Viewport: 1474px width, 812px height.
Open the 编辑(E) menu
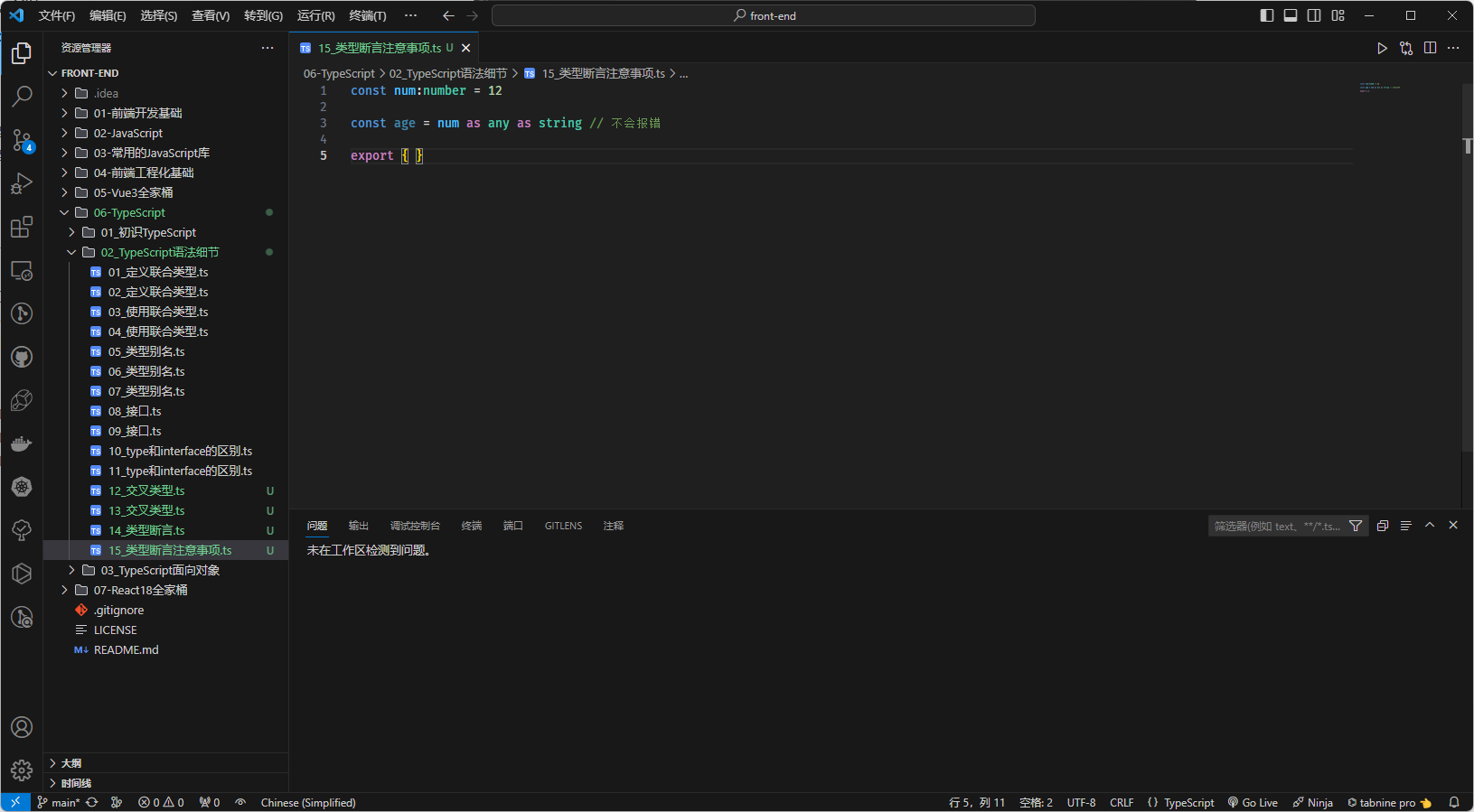tap(108, 15)
